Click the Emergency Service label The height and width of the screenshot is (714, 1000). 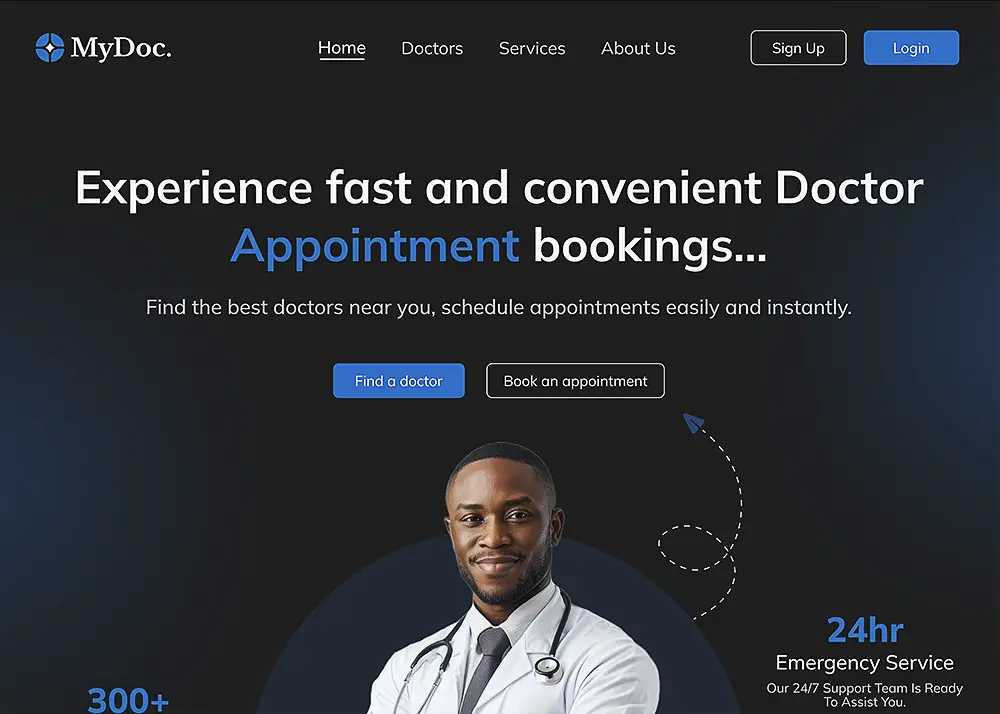[865, 663]
